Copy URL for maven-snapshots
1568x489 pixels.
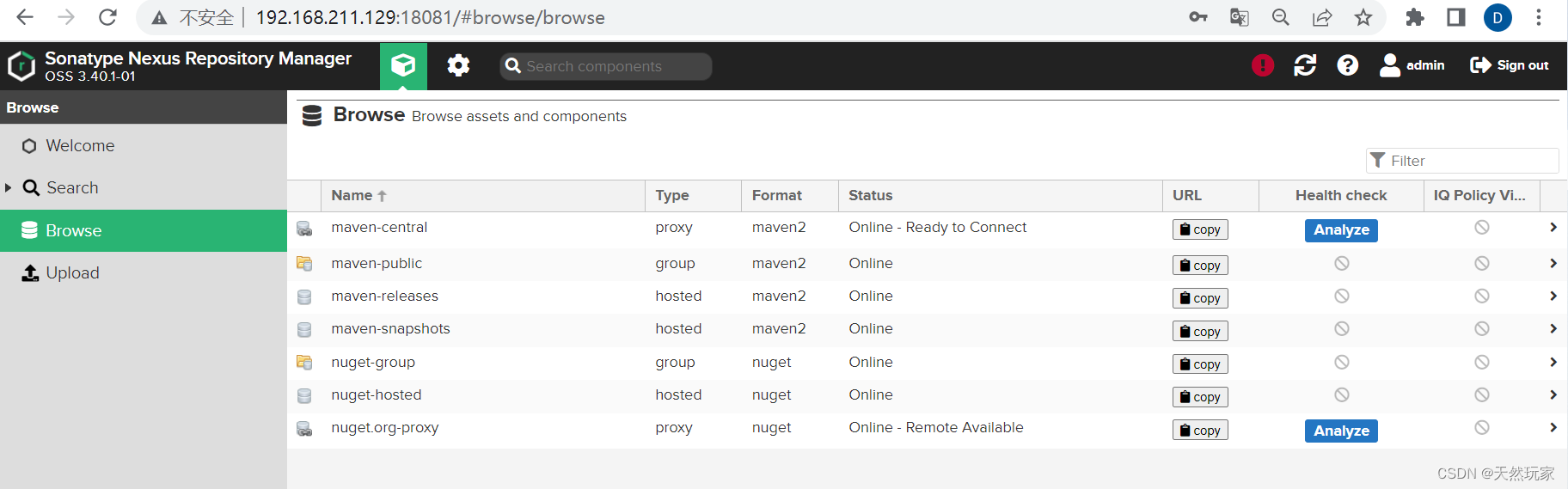click(1200, 332)
